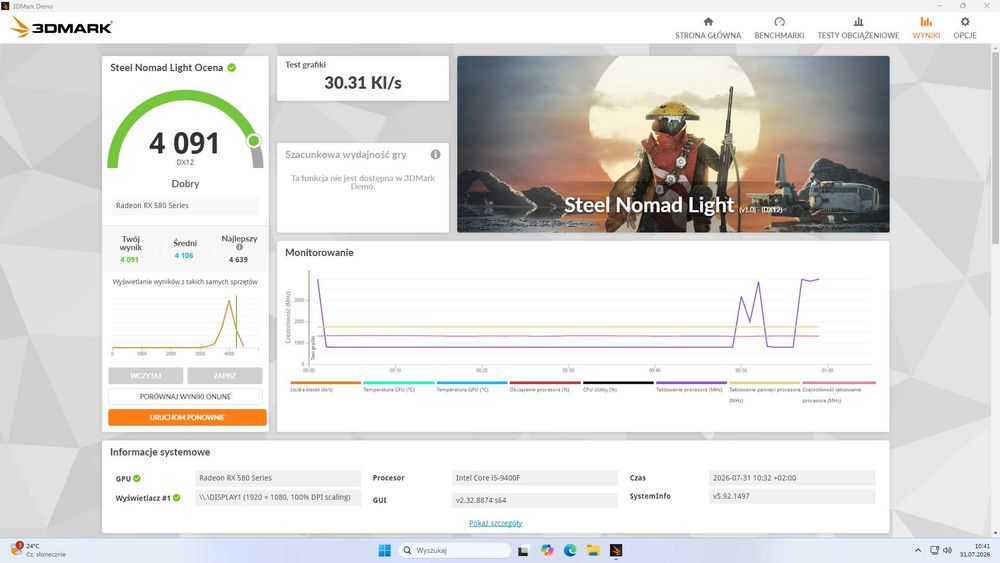Click green check beside Wyświetlacz #1
1000x563 pixels.
click(x=177, y=498)
